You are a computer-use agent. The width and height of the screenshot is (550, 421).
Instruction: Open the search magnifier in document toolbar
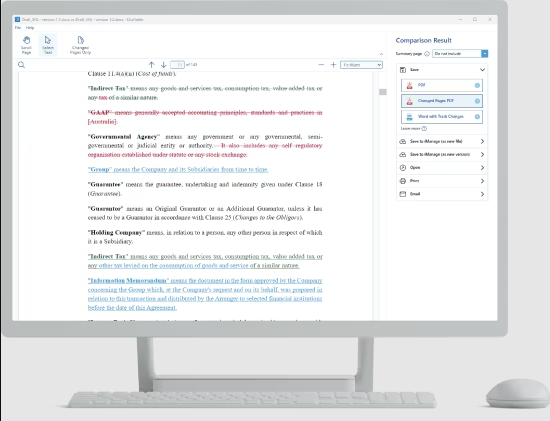coord(22,65)
